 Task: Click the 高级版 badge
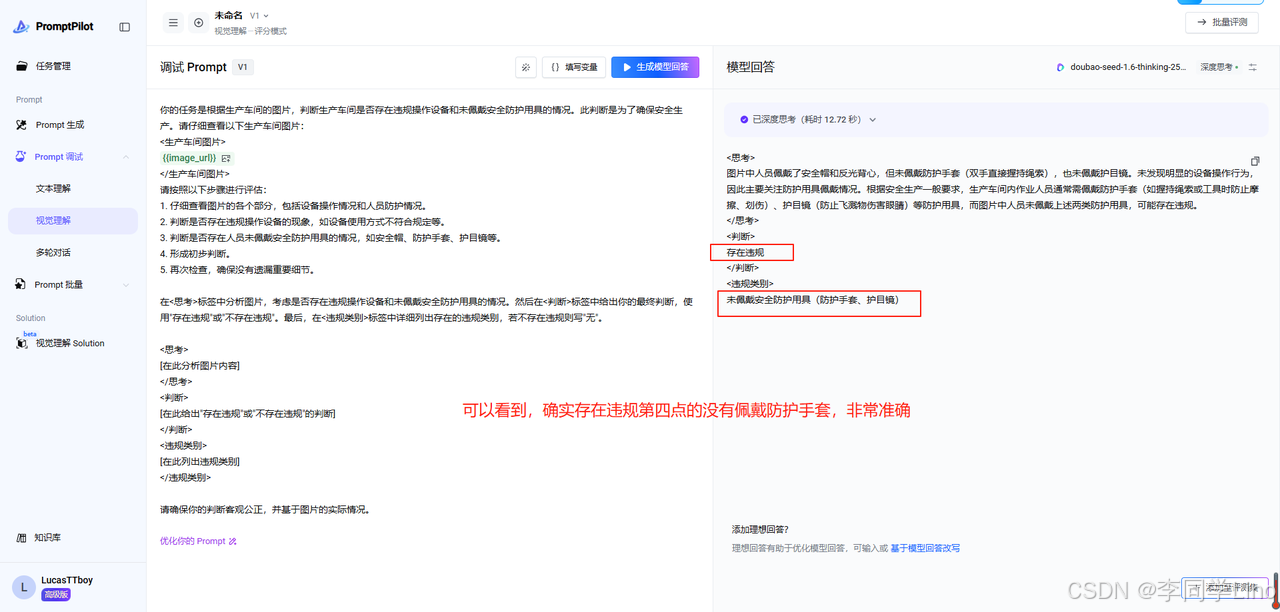(x=54, y=595)
